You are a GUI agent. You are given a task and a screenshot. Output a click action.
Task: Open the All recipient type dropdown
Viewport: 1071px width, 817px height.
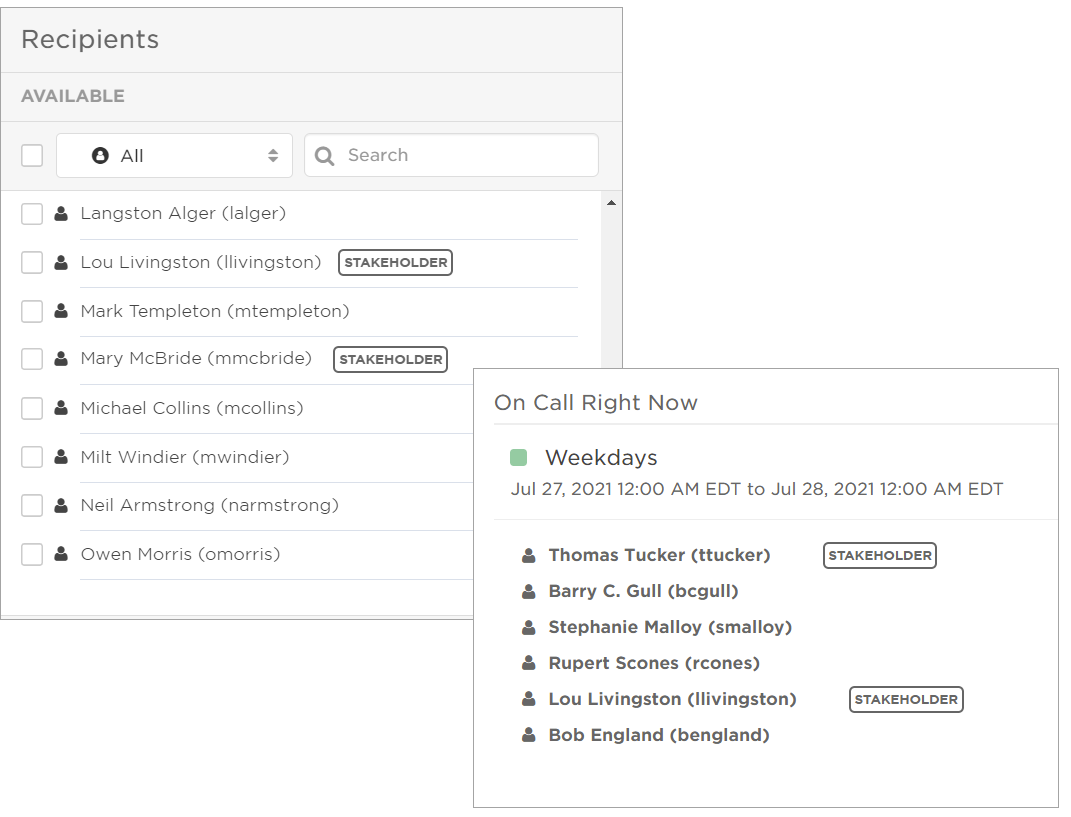point(174,156)
